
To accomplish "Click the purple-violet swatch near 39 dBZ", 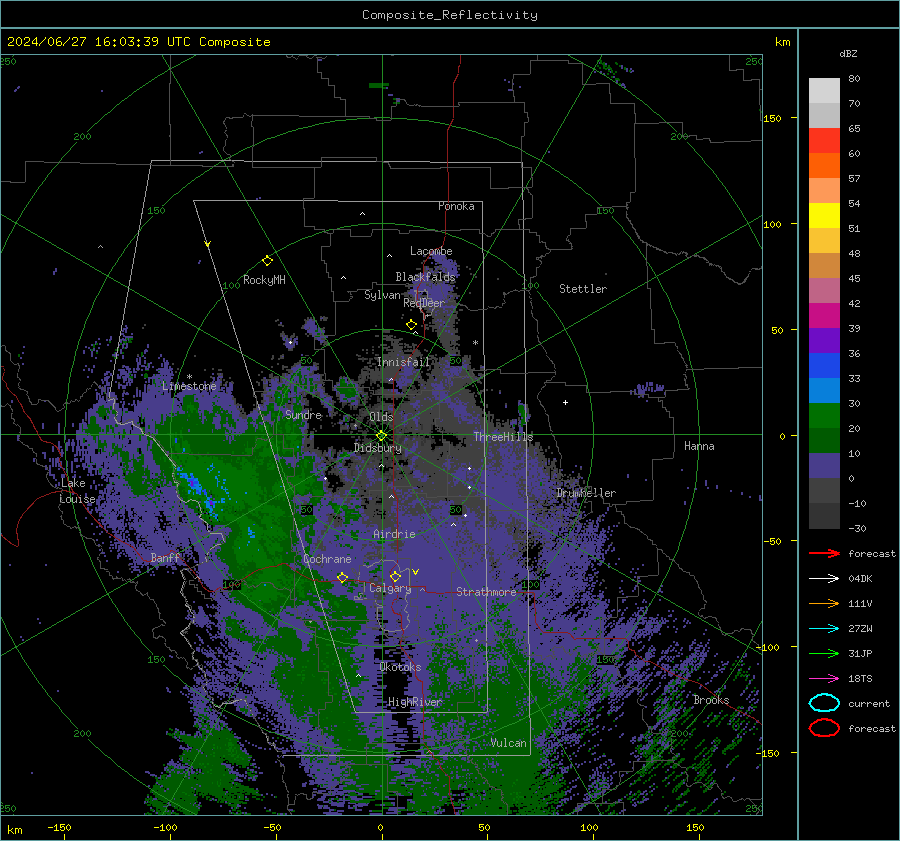I will pyautogui.click(x=824, y=340).
